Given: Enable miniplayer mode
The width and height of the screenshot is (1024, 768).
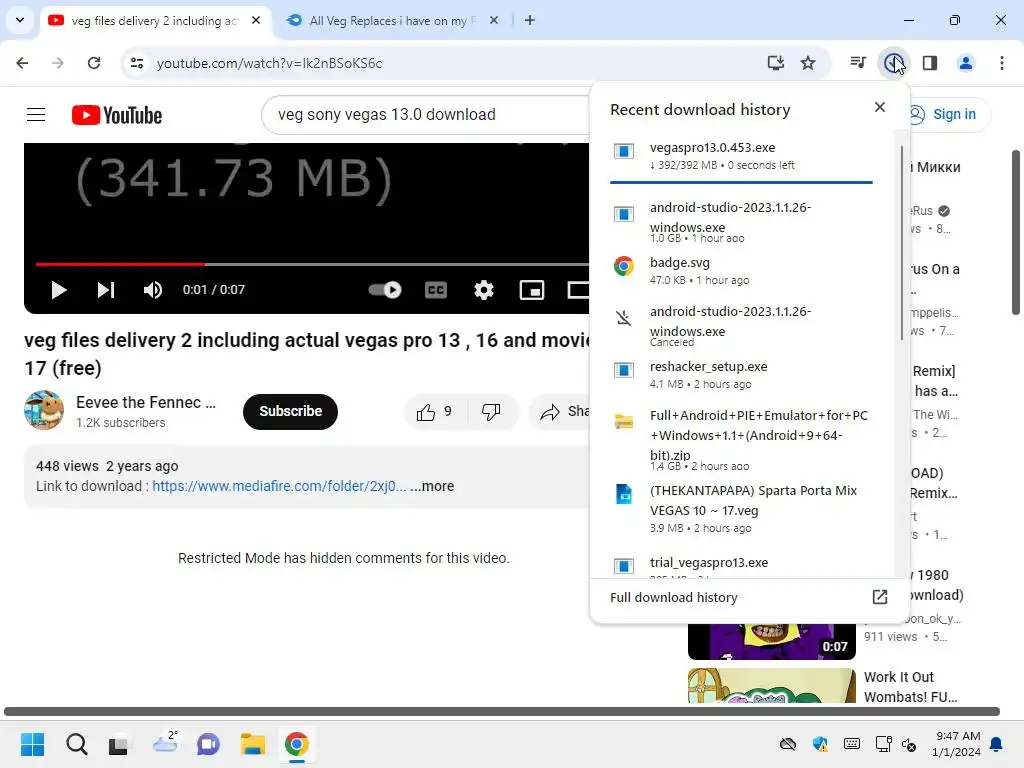Looking at the screenshot, I should tap(532, 289).
